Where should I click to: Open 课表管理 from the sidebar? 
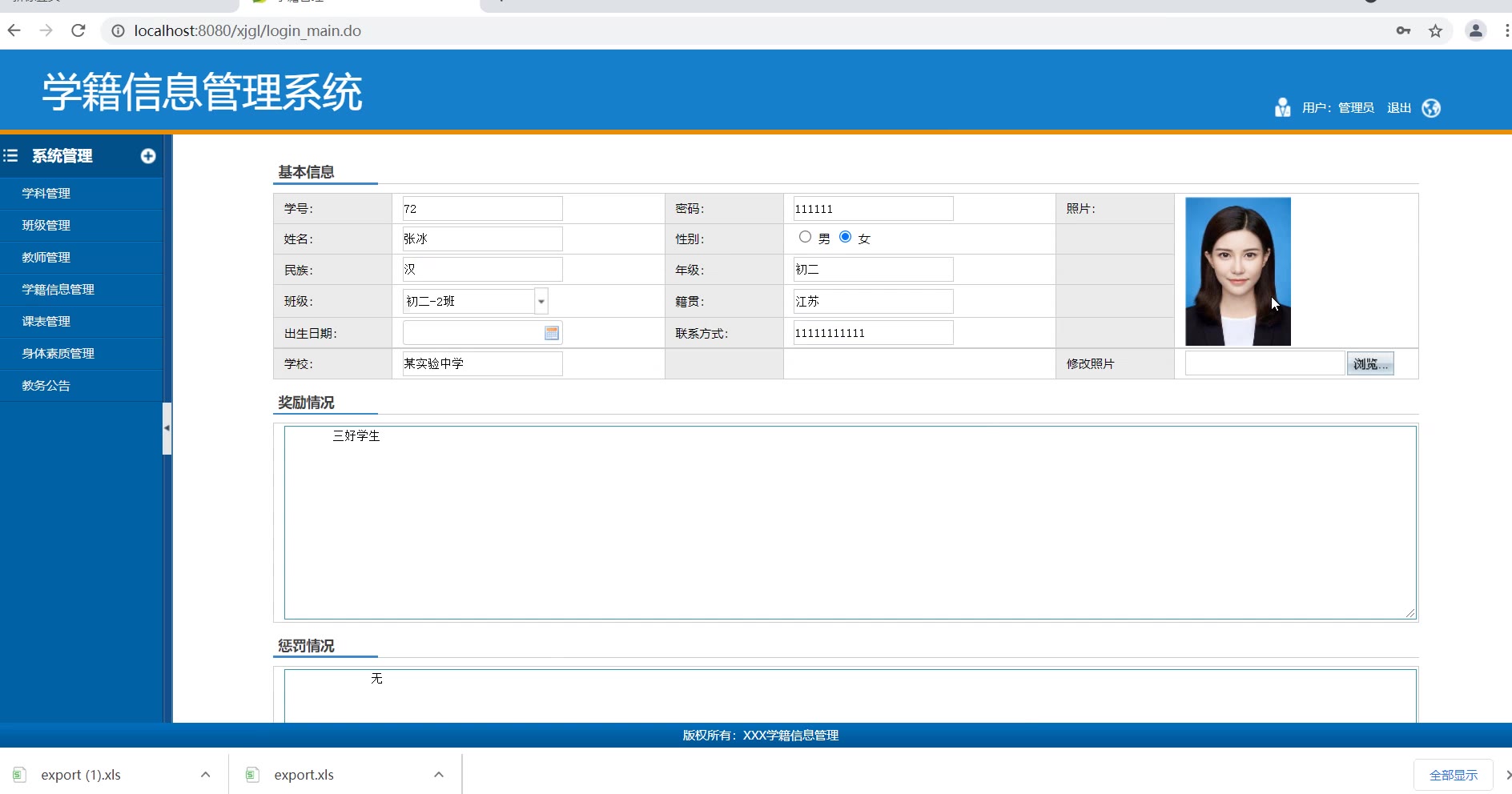click(x=46, y=322)
